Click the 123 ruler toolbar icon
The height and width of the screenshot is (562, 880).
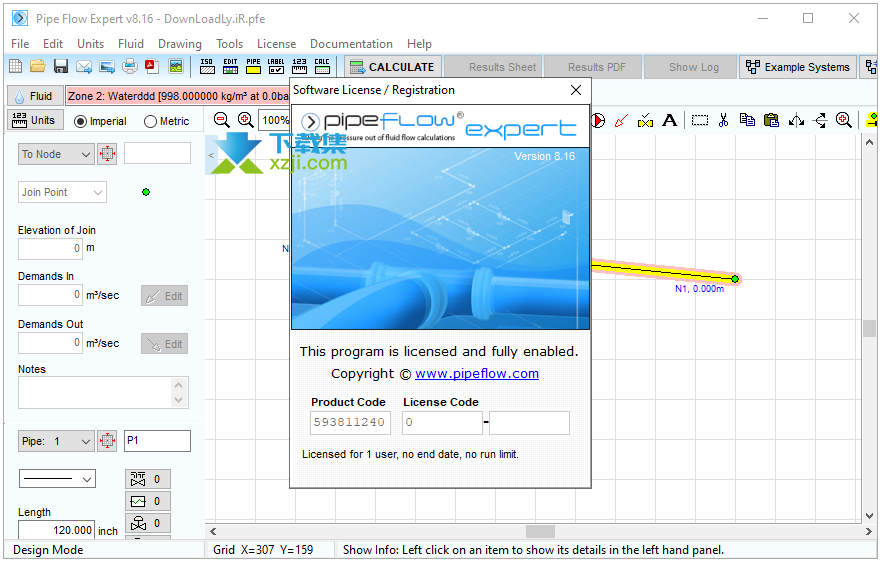point(299,66)
